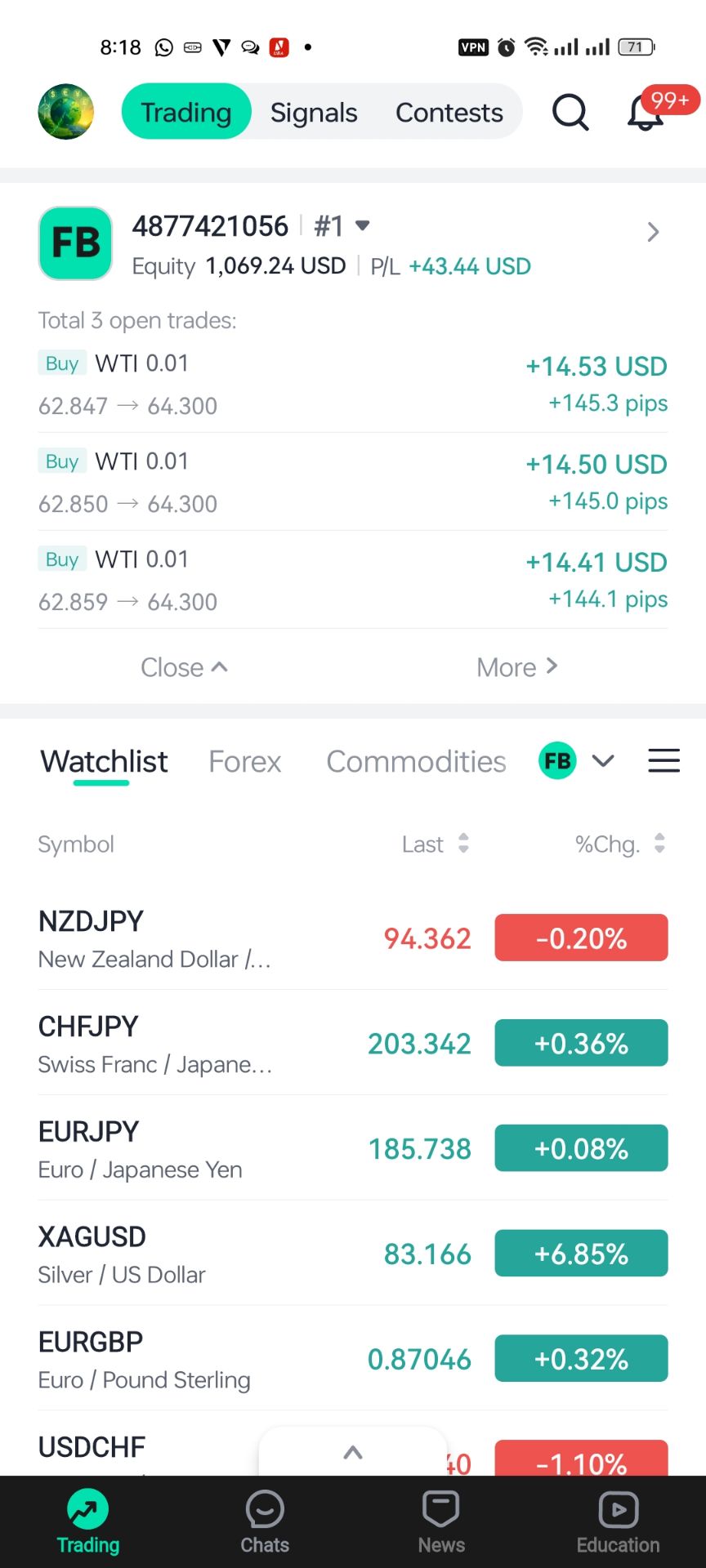Screen dimensions: 706x1568
Task: Sort watchlist by %Chg. column
Action: (620, 844)
